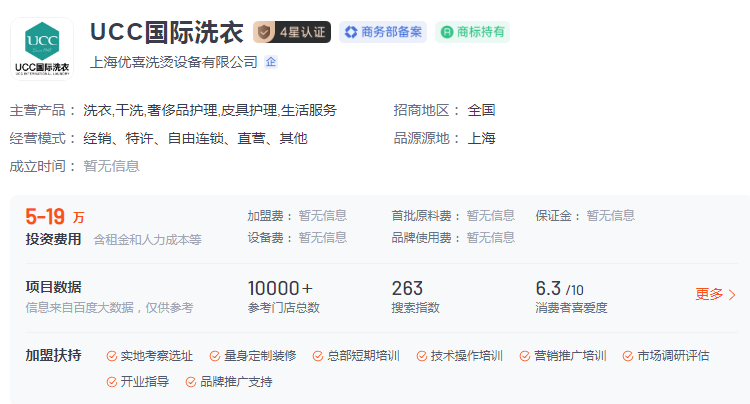Image resolution: width=750 pixels, height=404 pixels.
Task: Click the 信息来自百度大数据 disclaimer text
Action: point(110,308)
